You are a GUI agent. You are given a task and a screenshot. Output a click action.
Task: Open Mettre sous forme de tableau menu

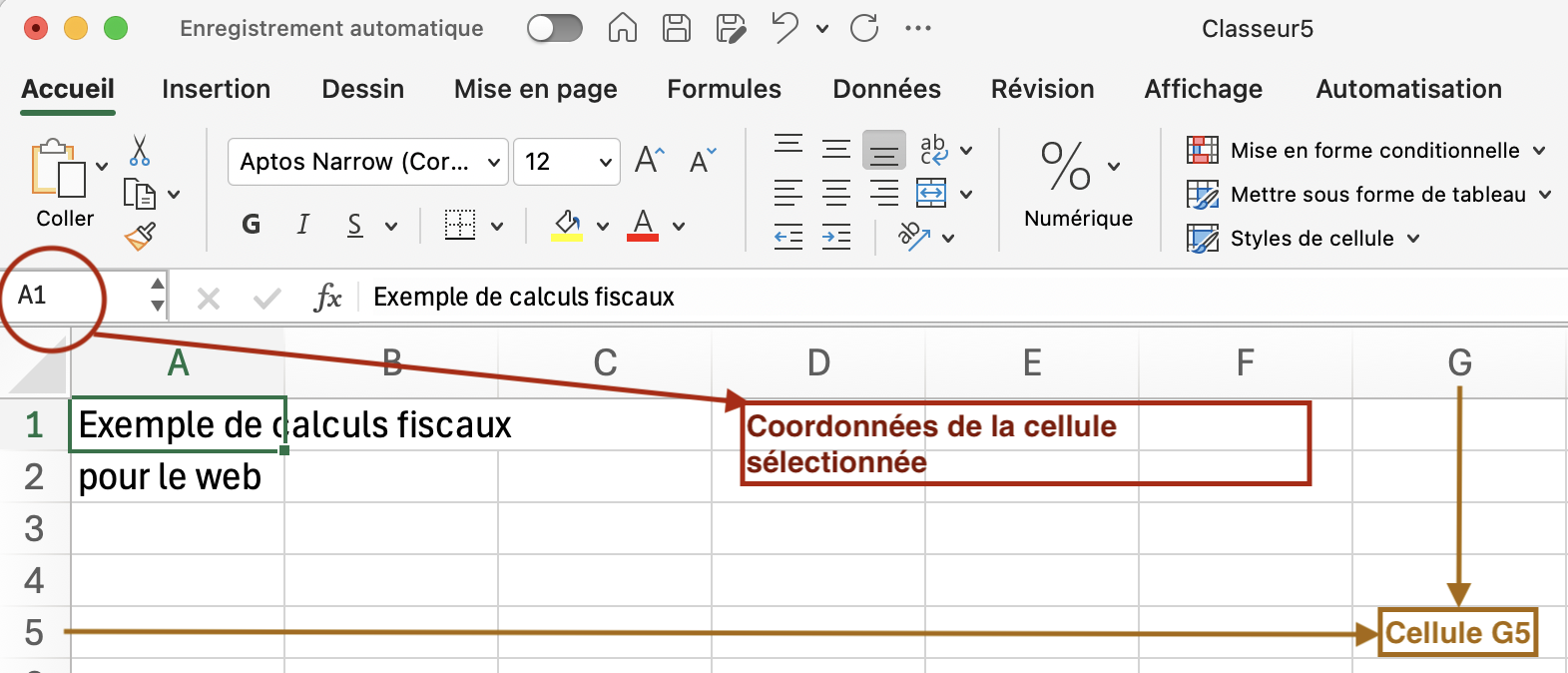point(1369,195)
